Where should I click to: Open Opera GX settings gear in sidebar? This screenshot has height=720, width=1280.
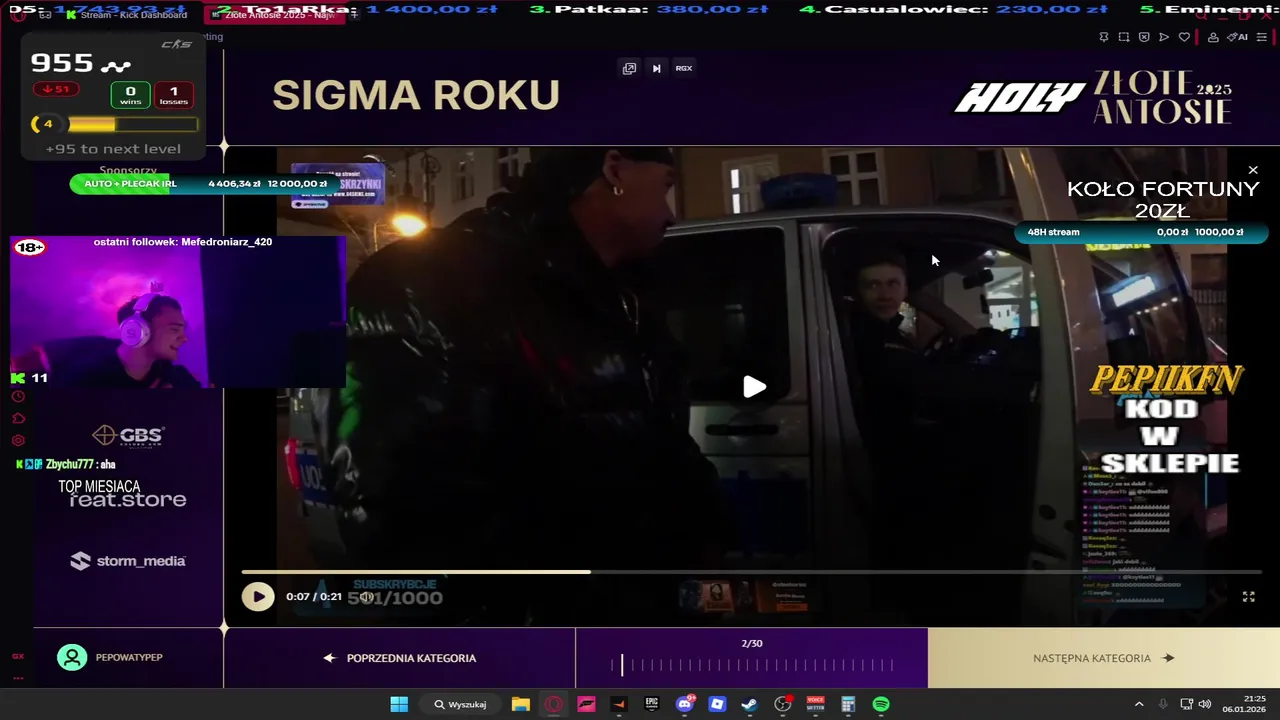point(18,441)
